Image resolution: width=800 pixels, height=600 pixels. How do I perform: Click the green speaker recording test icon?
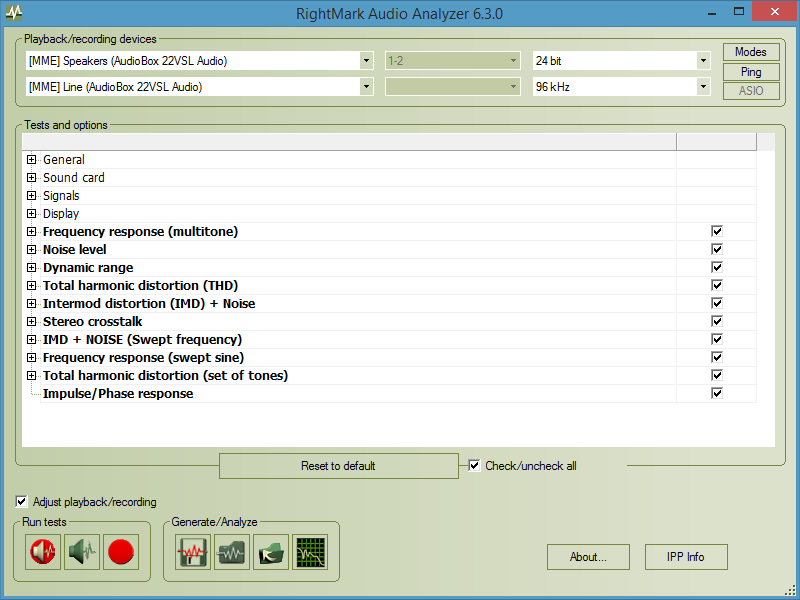pos(82,552)
